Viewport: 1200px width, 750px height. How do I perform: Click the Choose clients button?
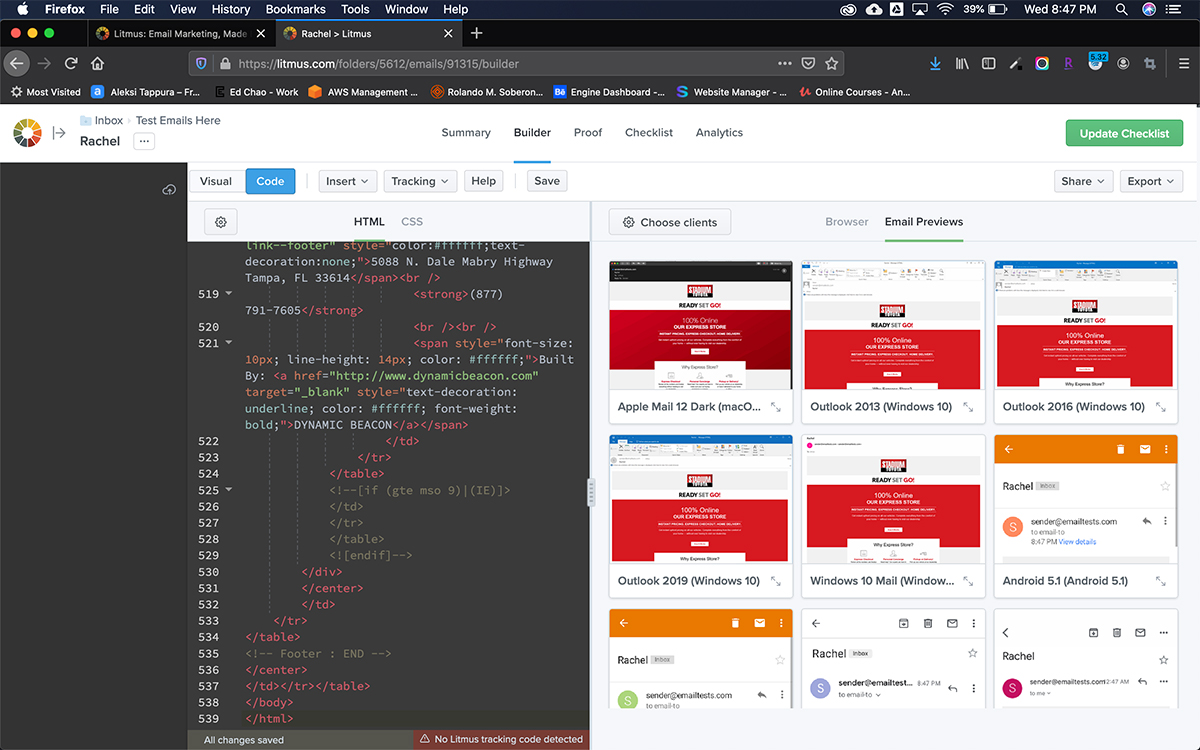(x=670, y=222)
